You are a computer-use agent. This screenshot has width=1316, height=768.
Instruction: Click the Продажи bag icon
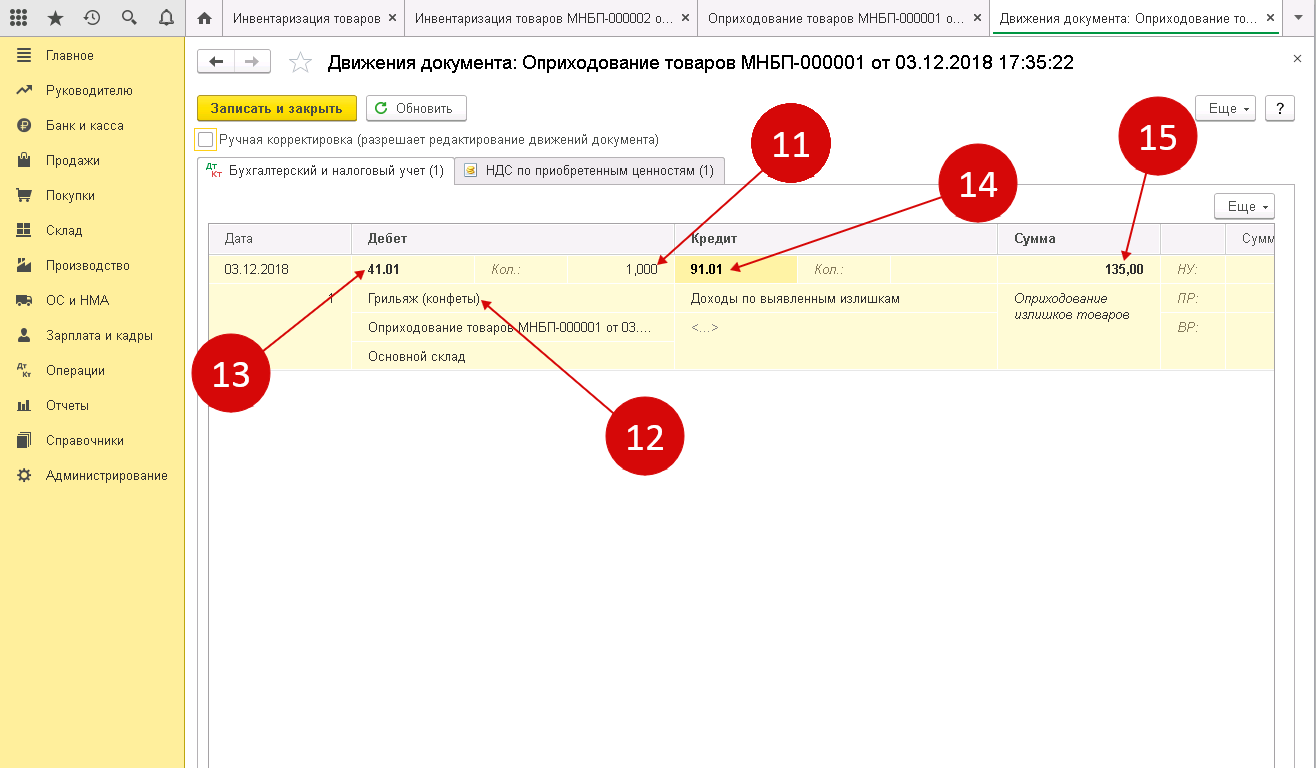24,161
